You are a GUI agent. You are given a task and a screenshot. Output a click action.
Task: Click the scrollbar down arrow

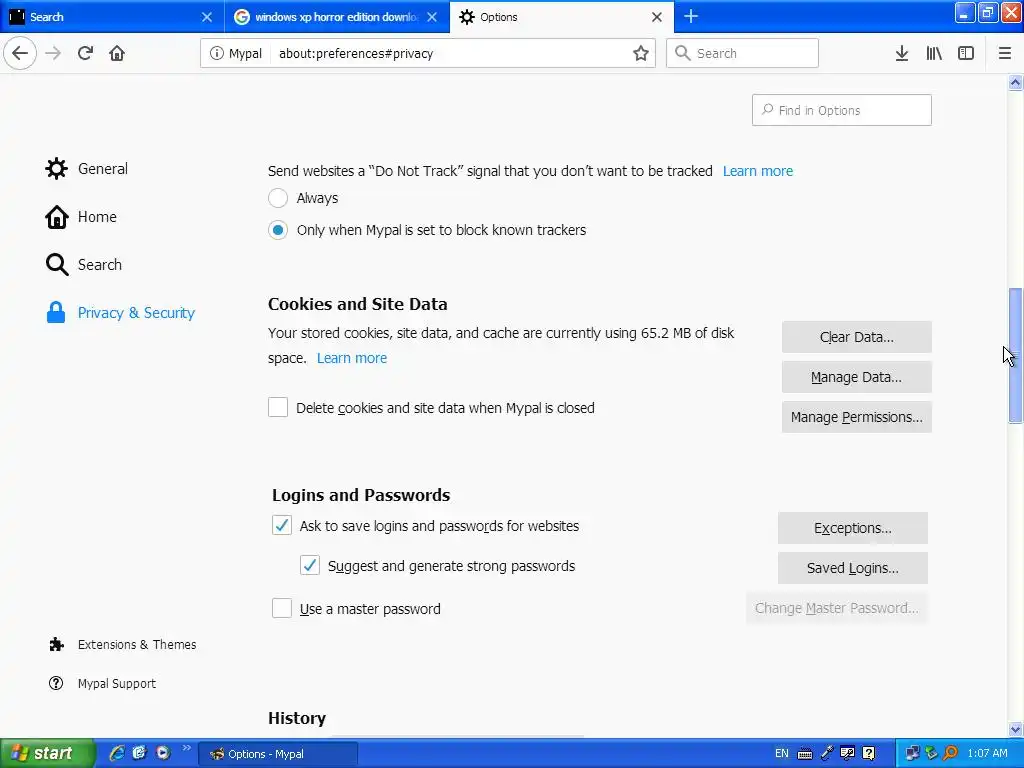point(1015,729)
